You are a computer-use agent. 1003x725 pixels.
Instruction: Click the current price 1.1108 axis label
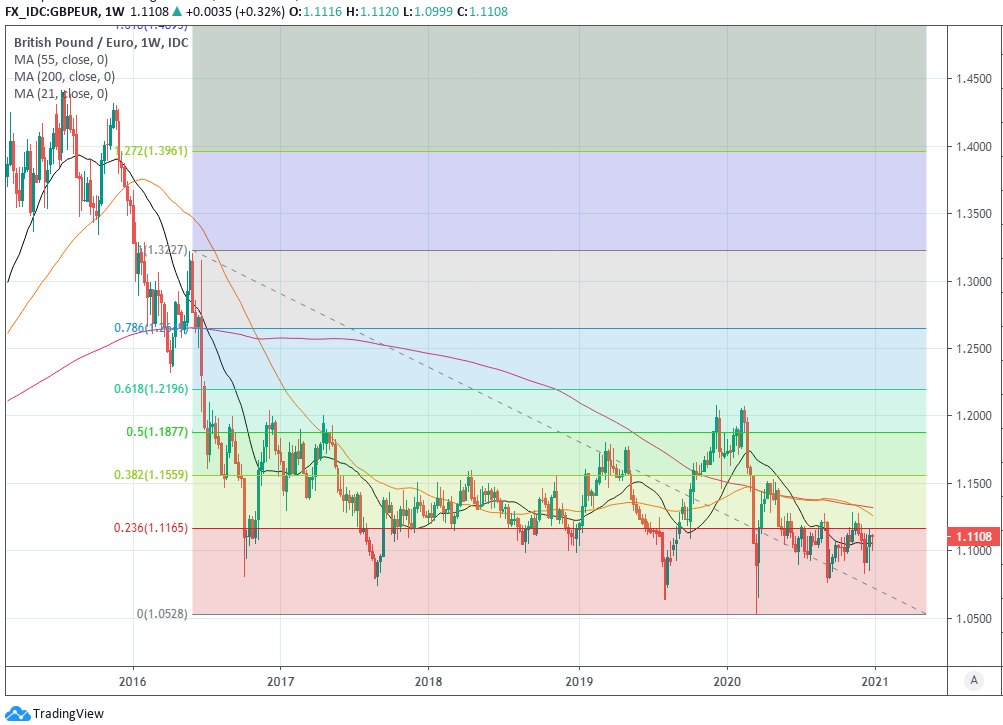[974, 537]
